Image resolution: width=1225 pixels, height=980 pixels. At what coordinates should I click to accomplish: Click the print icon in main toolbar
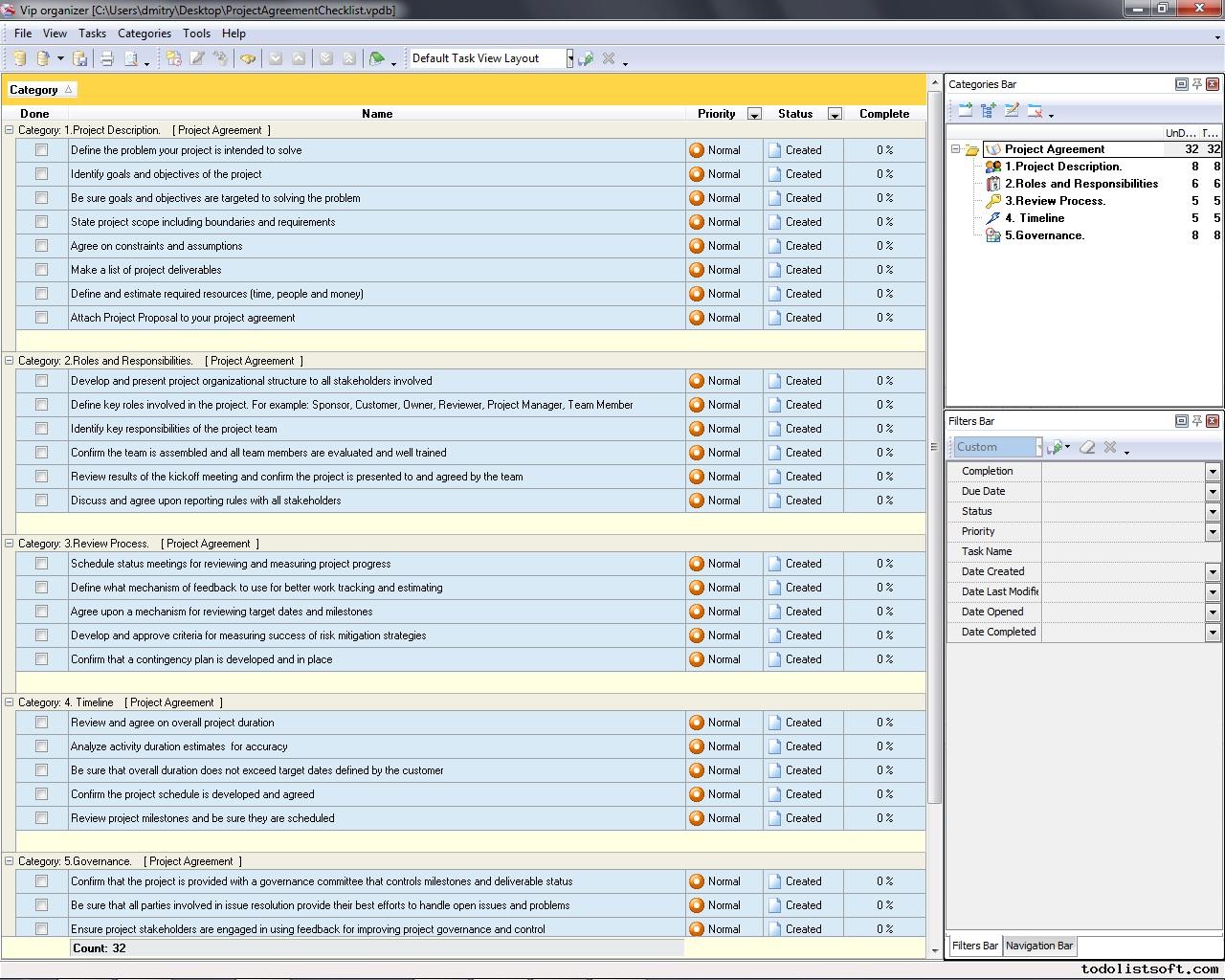[107, 59]
